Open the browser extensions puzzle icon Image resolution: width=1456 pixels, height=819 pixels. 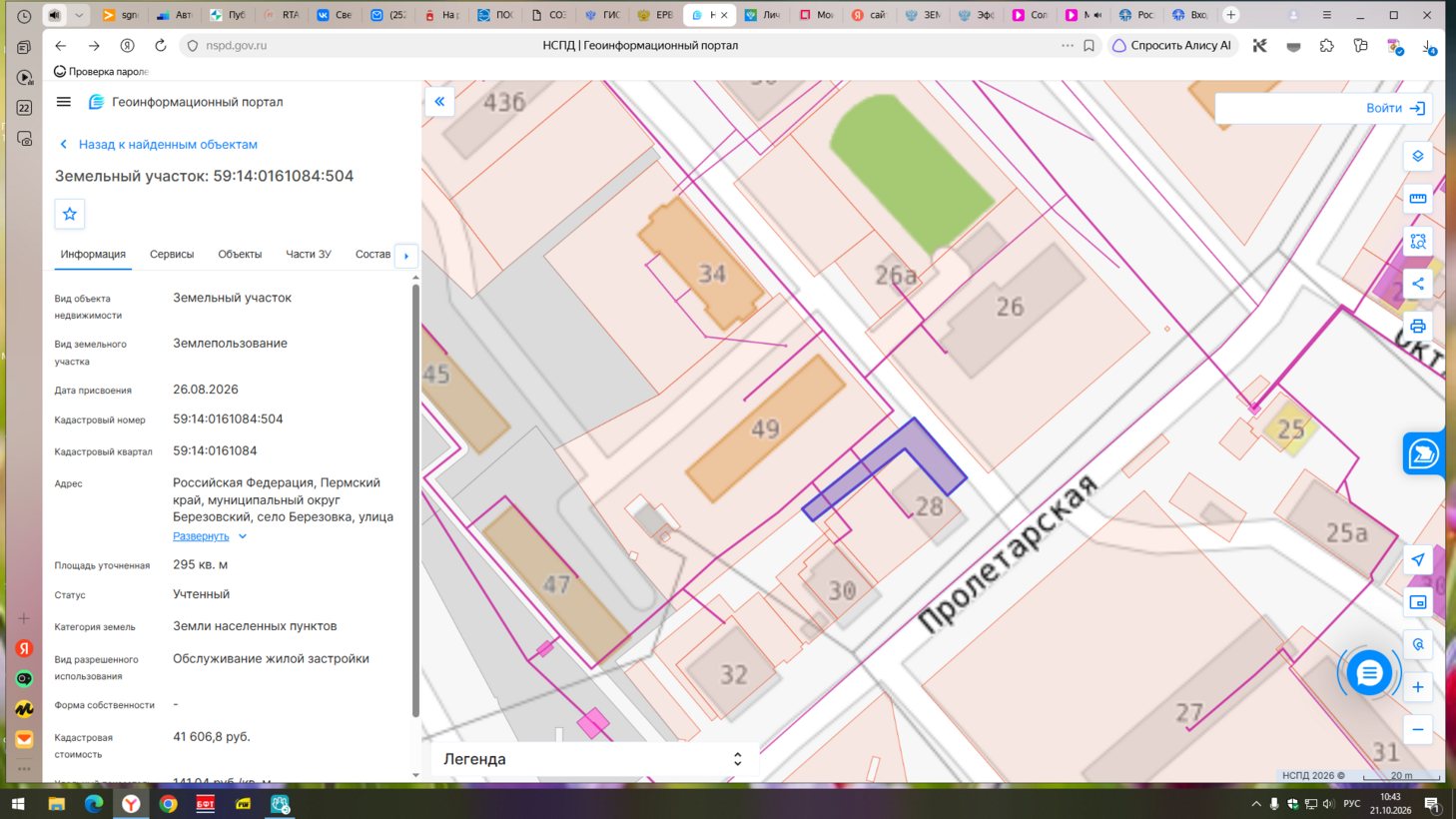(x=1326, y=45)
